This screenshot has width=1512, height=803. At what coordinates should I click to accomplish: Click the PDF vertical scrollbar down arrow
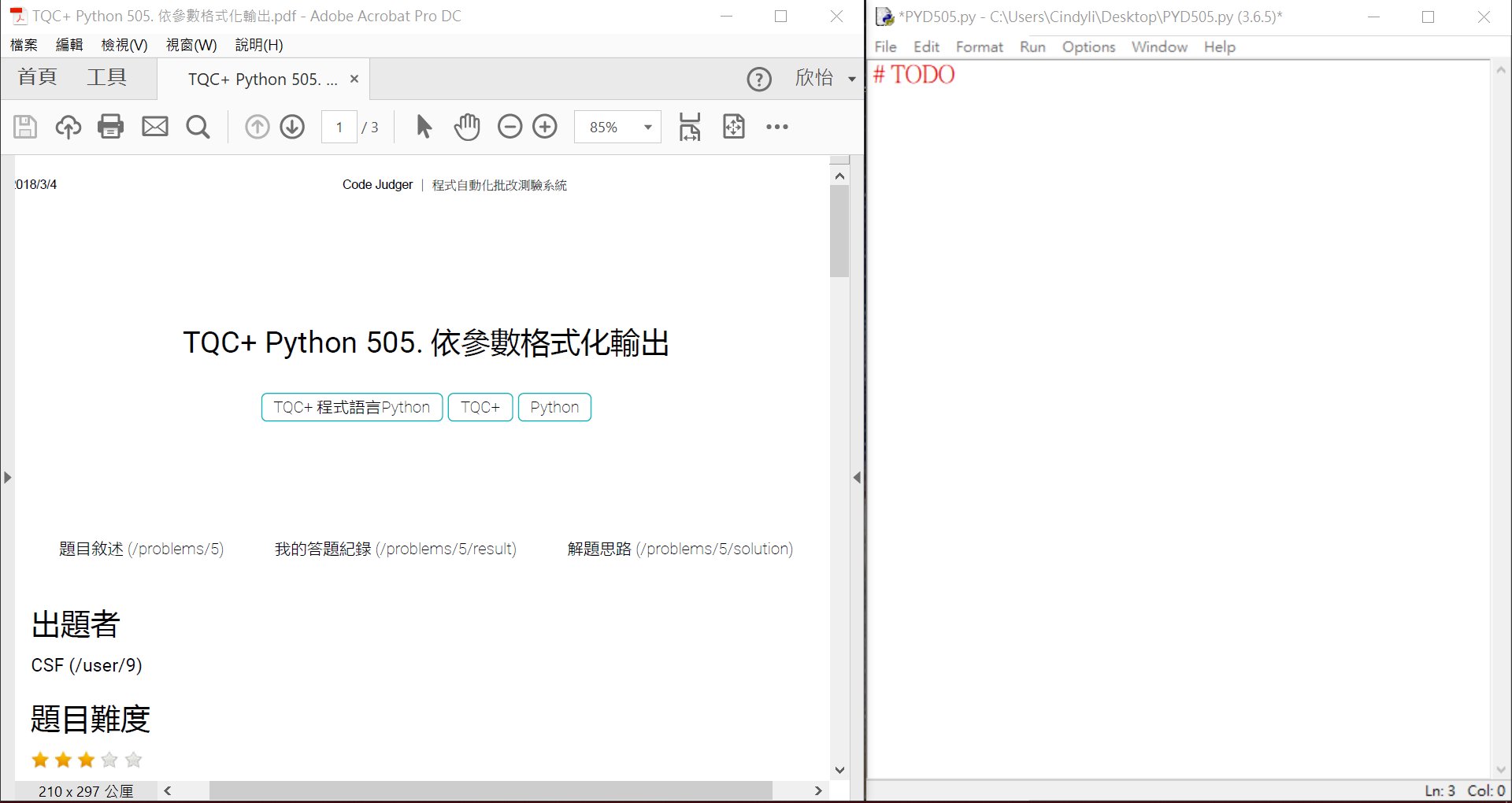(x=839, y=770)
